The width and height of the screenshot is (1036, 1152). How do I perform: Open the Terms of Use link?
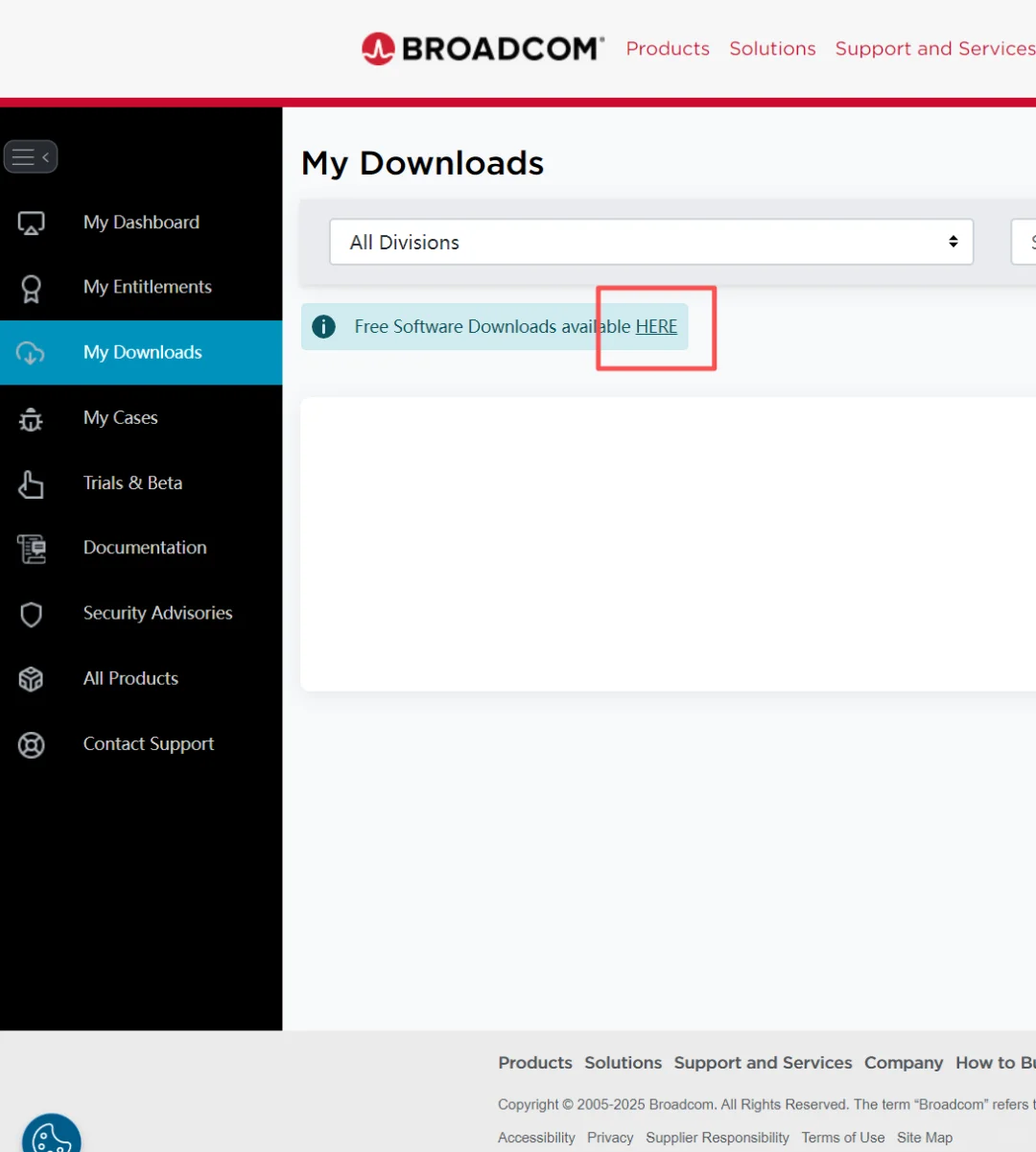tap(843, 1138)
